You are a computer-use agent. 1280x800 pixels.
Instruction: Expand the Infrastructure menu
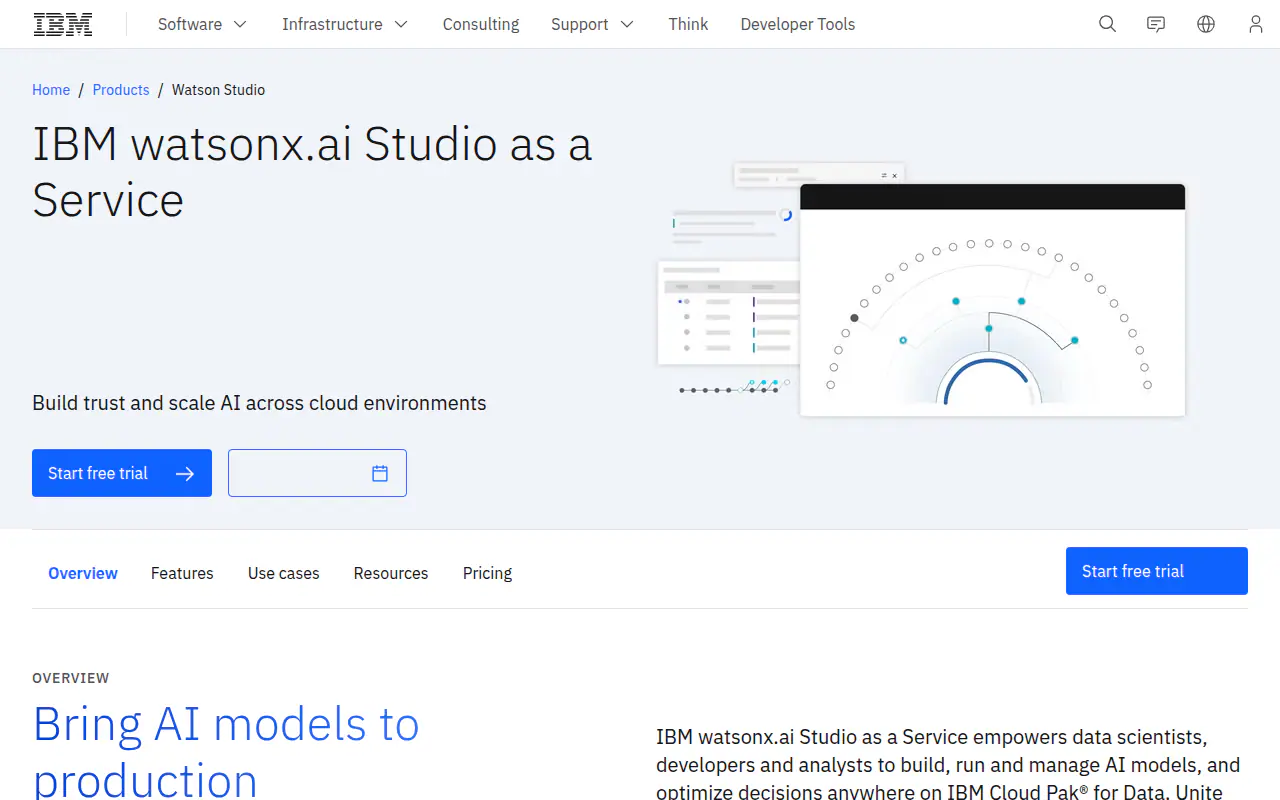pos(345,24)
